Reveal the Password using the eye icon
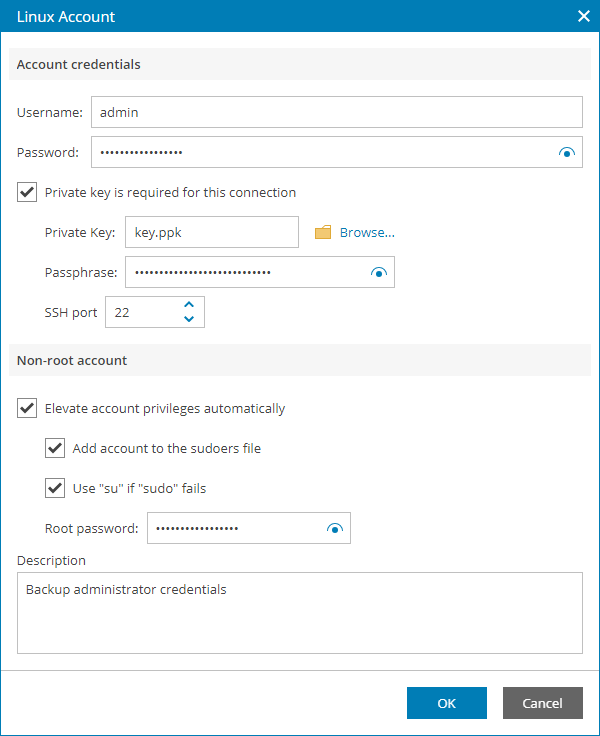Viewport: 600px width, 736px height. pyautogui.click(x=567, y=153)
